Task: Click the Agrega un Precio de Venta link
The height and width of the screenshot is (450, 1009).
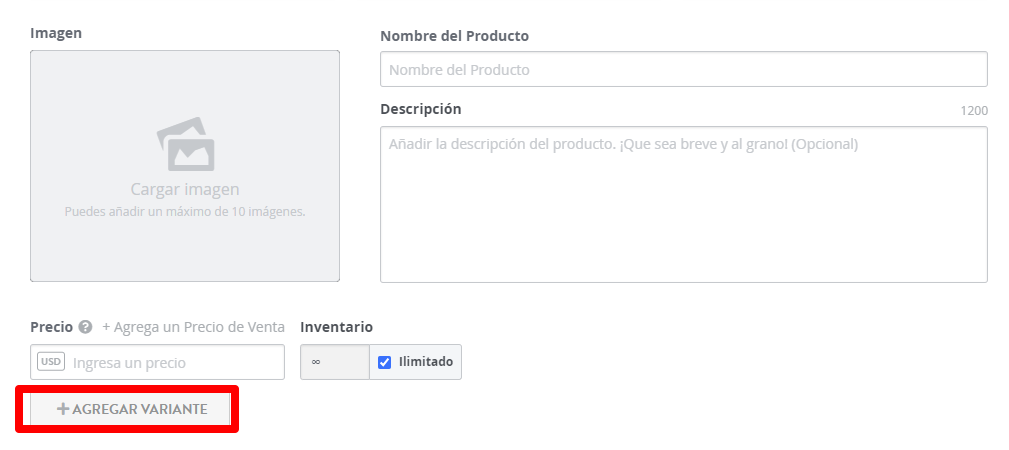Action: [x=193, y=327]
